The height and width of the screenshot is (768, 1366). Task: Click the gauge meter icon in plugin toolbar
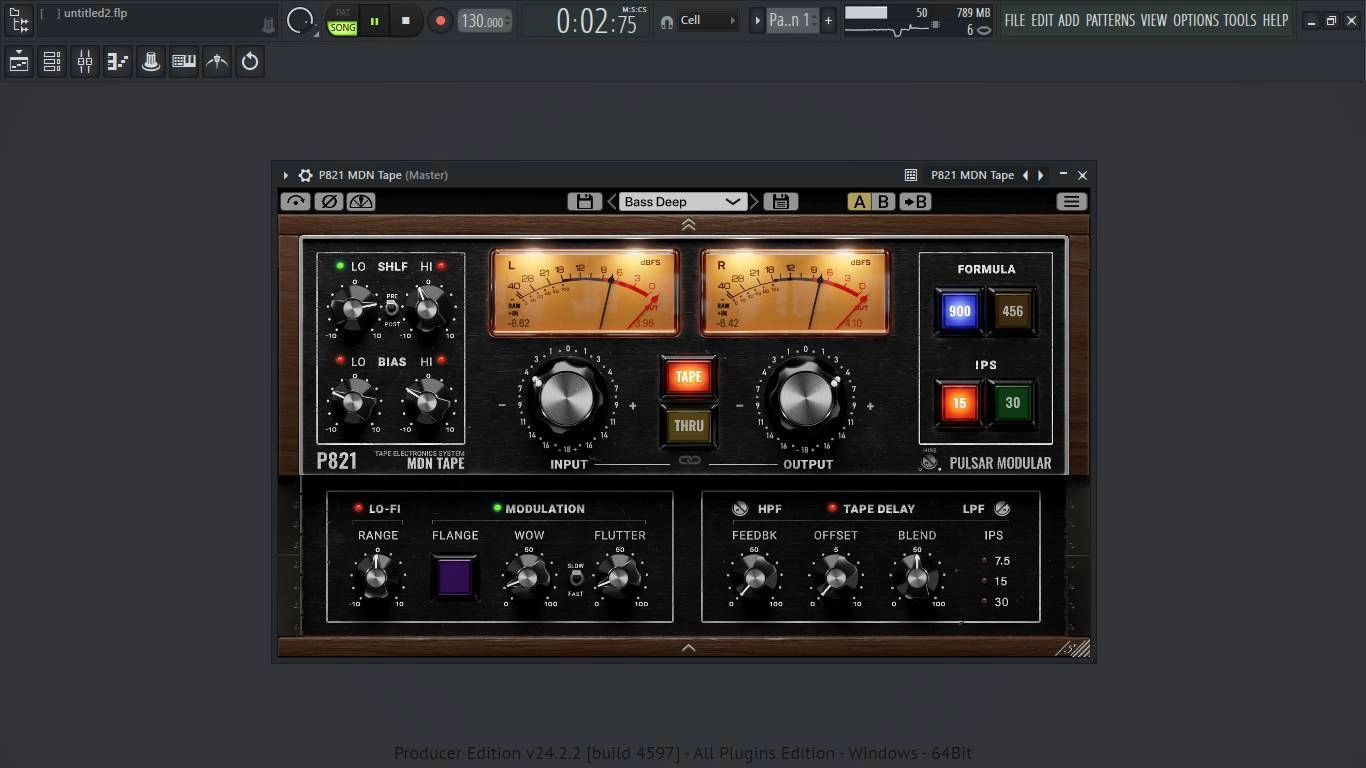pyautogui.click(x=361, y=201)
